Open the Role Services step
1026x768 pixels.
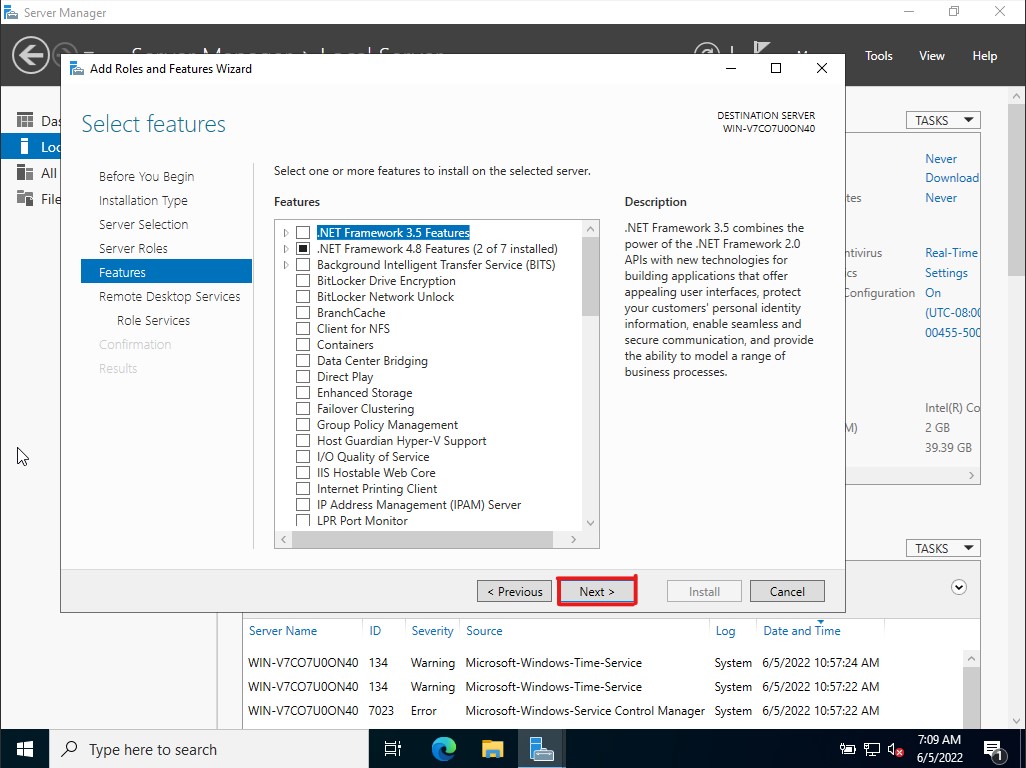click(x=153, y=321)
